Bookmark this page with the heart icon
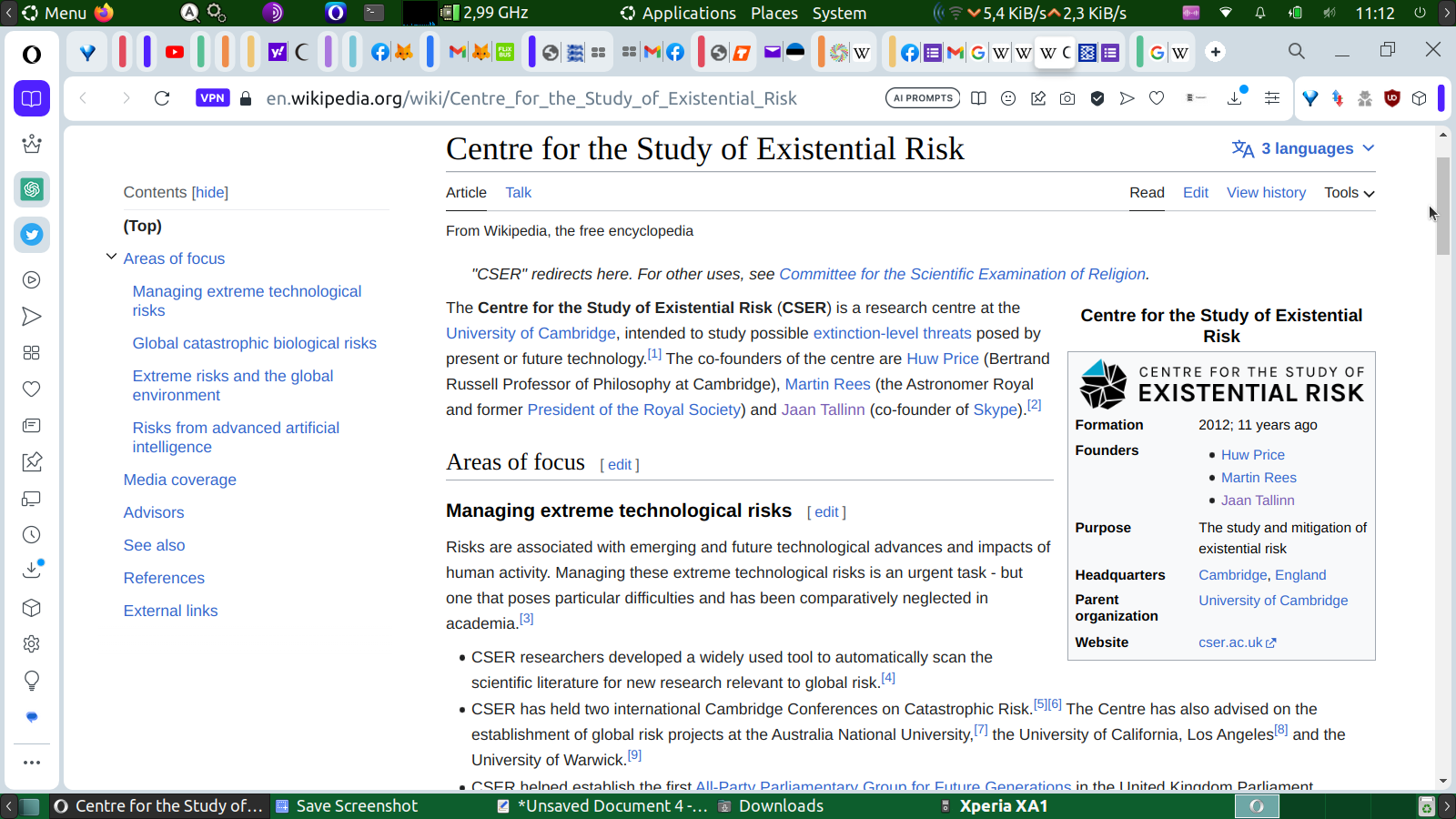1456x819 pixels. coord(1157,98)
